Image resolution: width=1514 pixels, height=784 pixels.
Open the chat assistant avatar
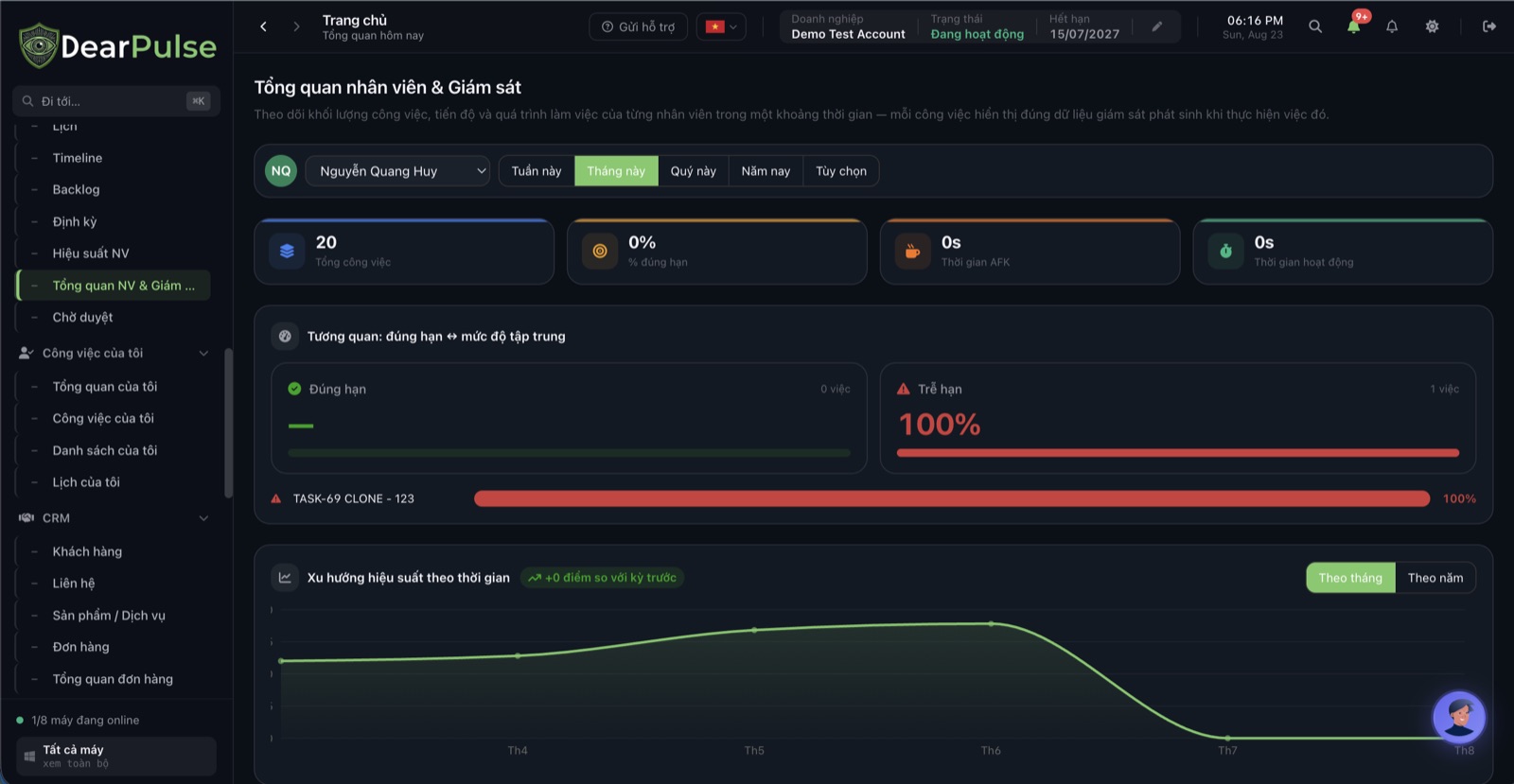click(x=1459, y=718)
